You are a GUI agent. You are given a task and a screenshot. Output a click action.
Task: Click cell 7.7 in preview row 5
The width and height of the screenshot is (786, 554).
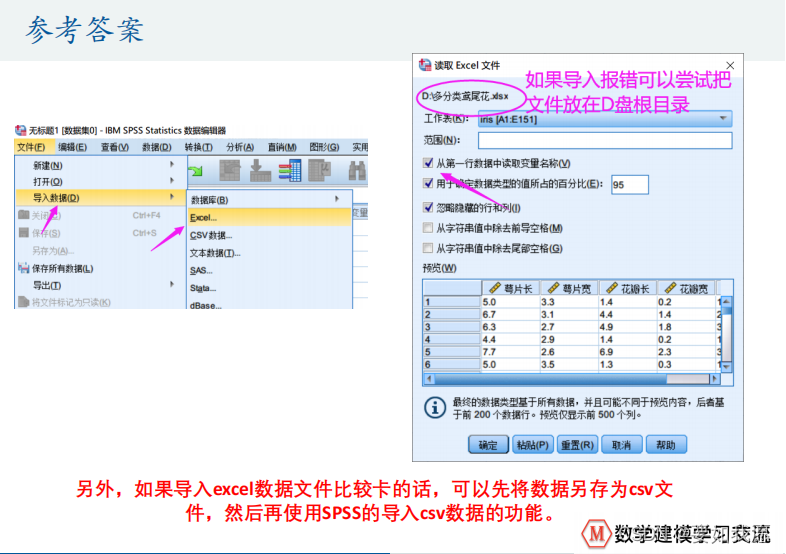[x=511, y=352]
